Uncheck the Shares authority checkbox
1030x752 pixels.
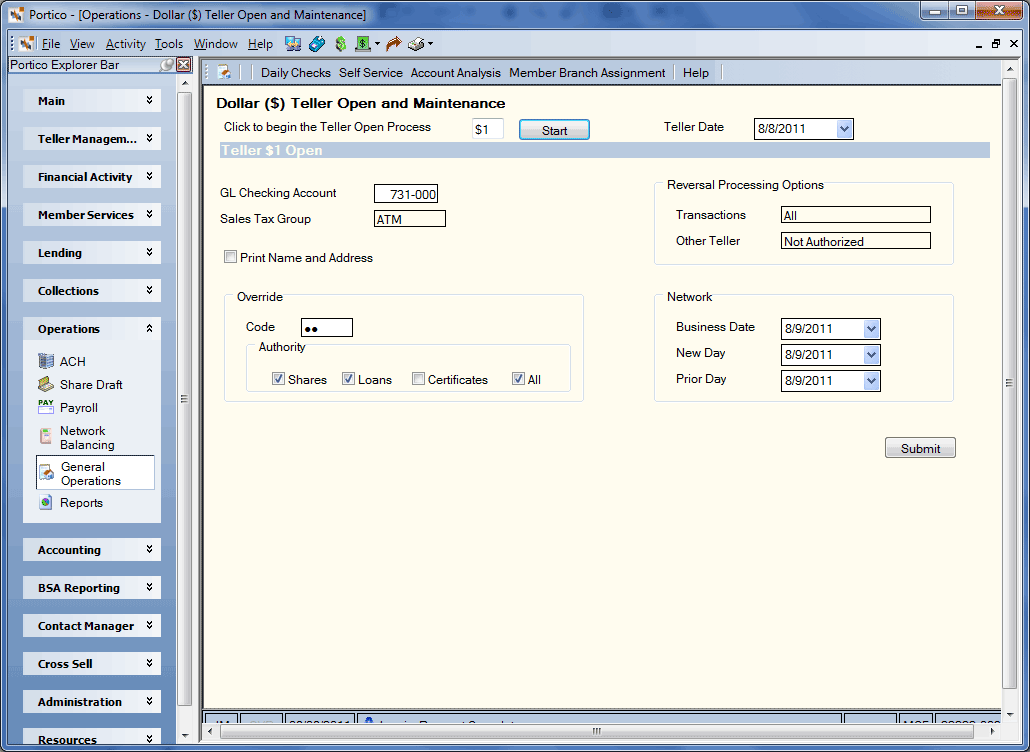pyautogui.click(x=279, y=379)
